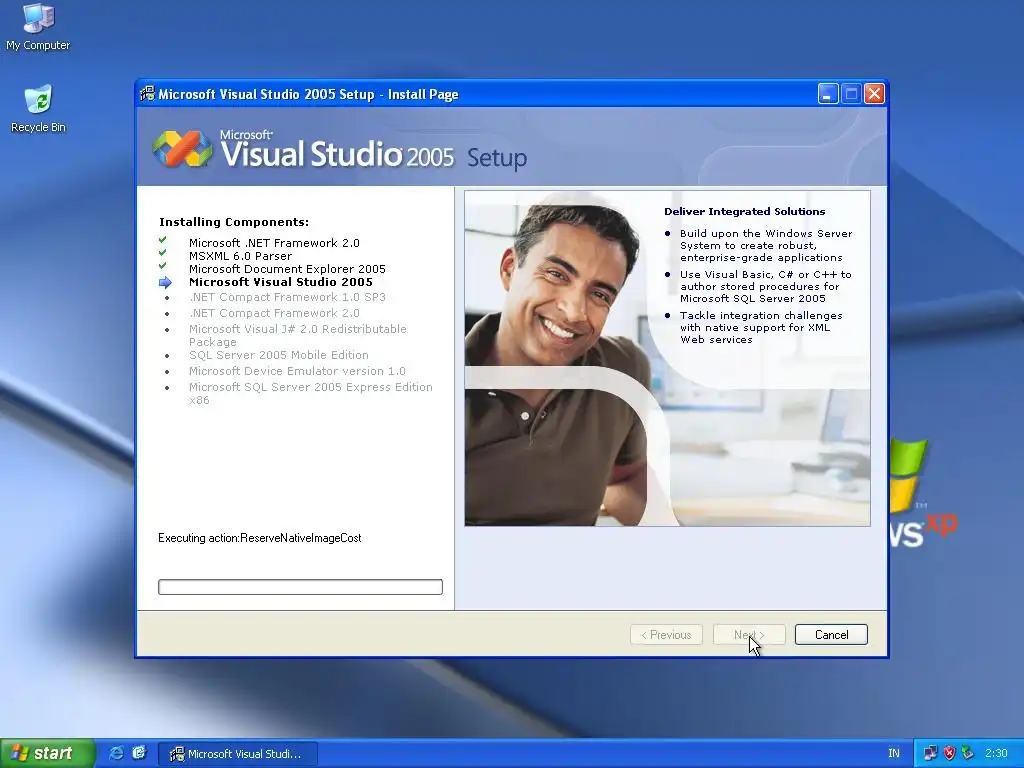Viewport: 1024px width, 768px height.
Task: Click the XML Web services bullet text
Action: (x=761, y=328)
